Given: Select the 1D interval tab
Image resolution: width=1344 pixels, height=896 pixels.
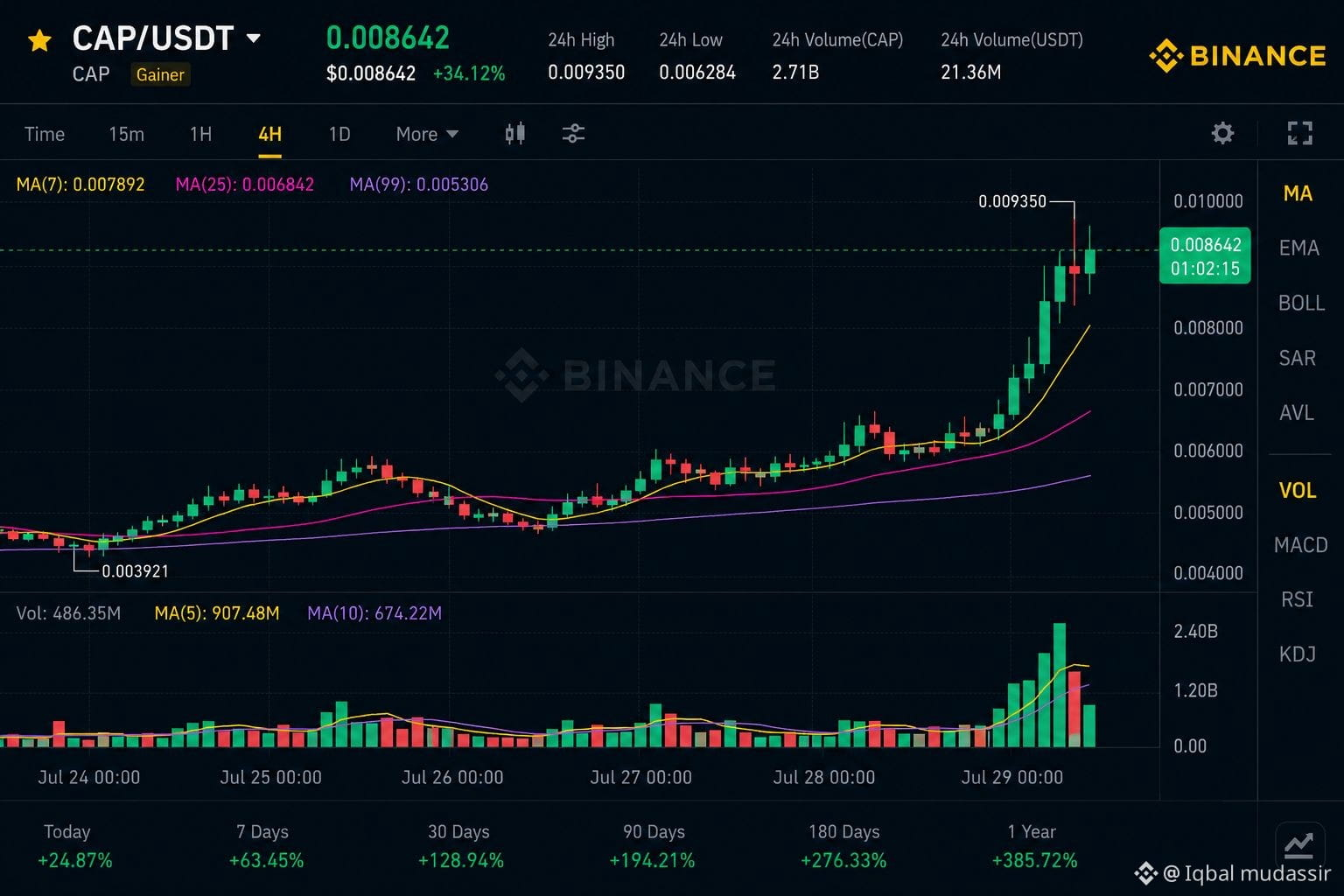Looking at the screenshot, I should (339, 134).
